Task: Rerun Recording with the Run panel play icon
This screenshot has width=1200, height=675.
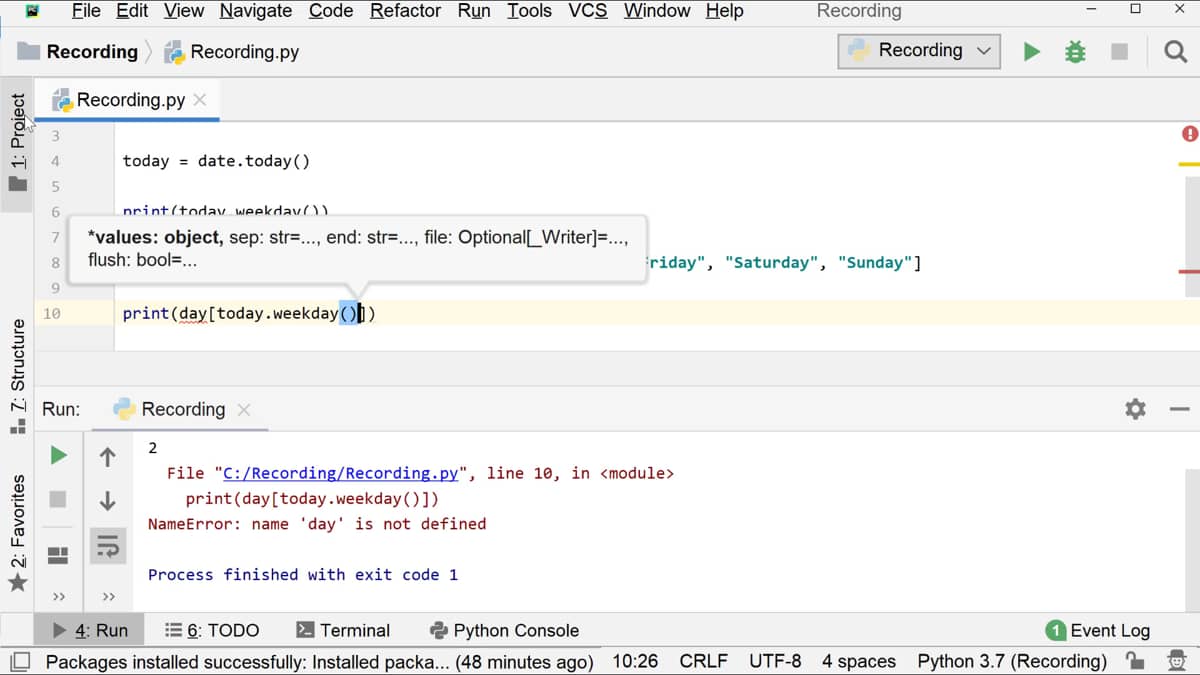Action: 58,456
